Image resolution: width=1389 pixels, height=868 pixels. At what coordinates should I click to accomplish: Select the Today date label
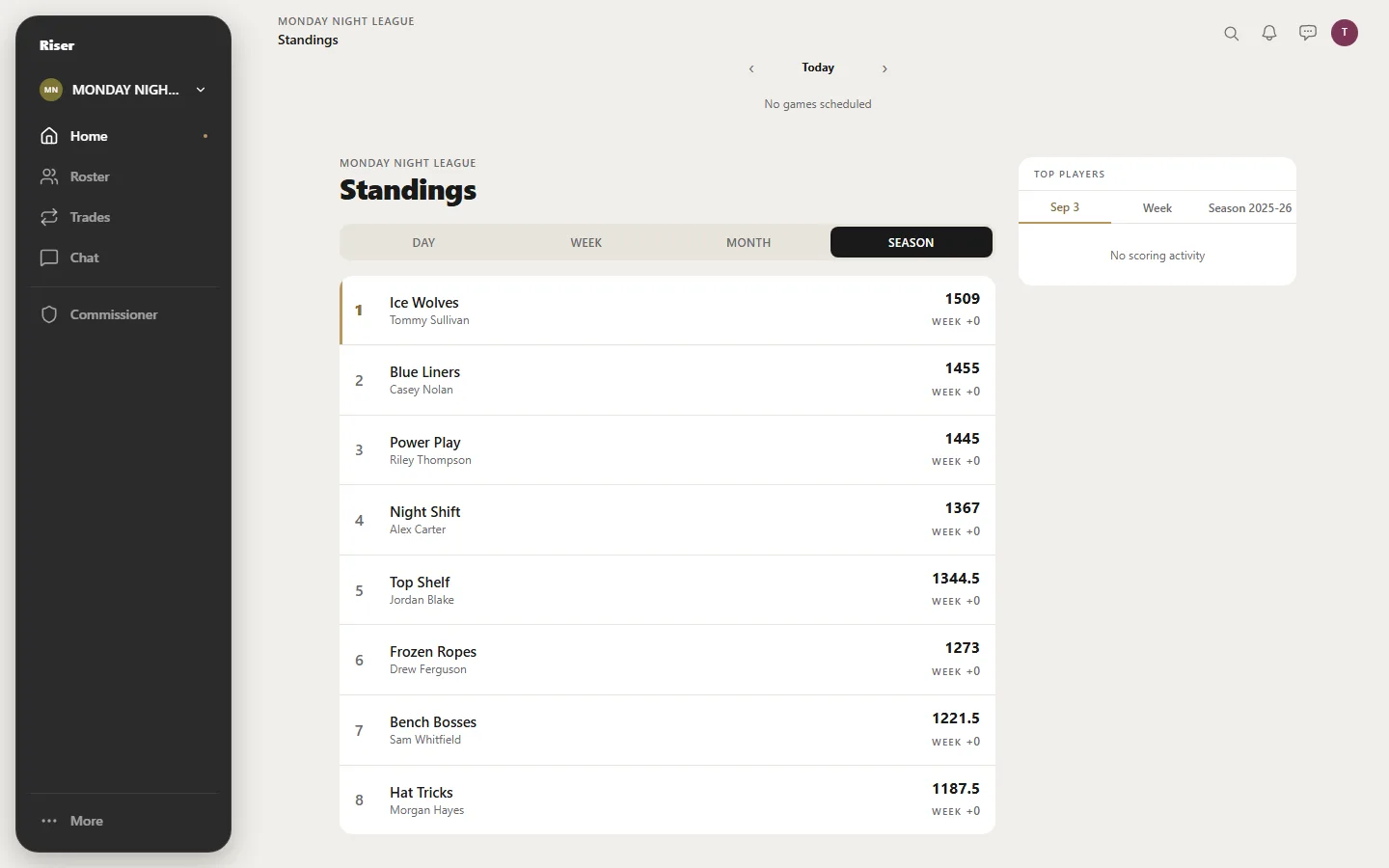(x=818, y=68)
